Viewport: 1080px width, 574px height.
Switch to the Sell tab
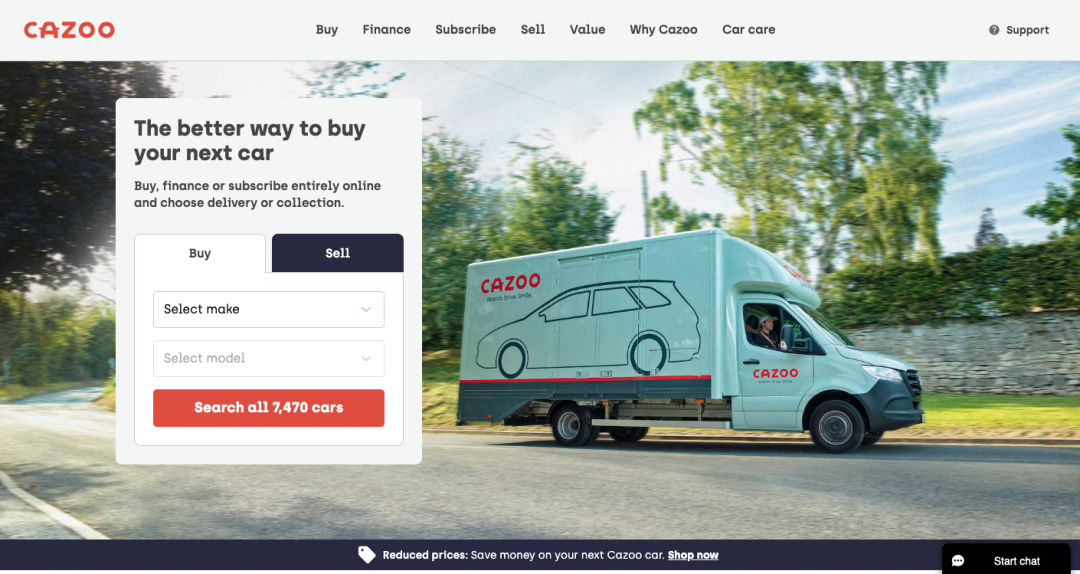coord(338,253)
